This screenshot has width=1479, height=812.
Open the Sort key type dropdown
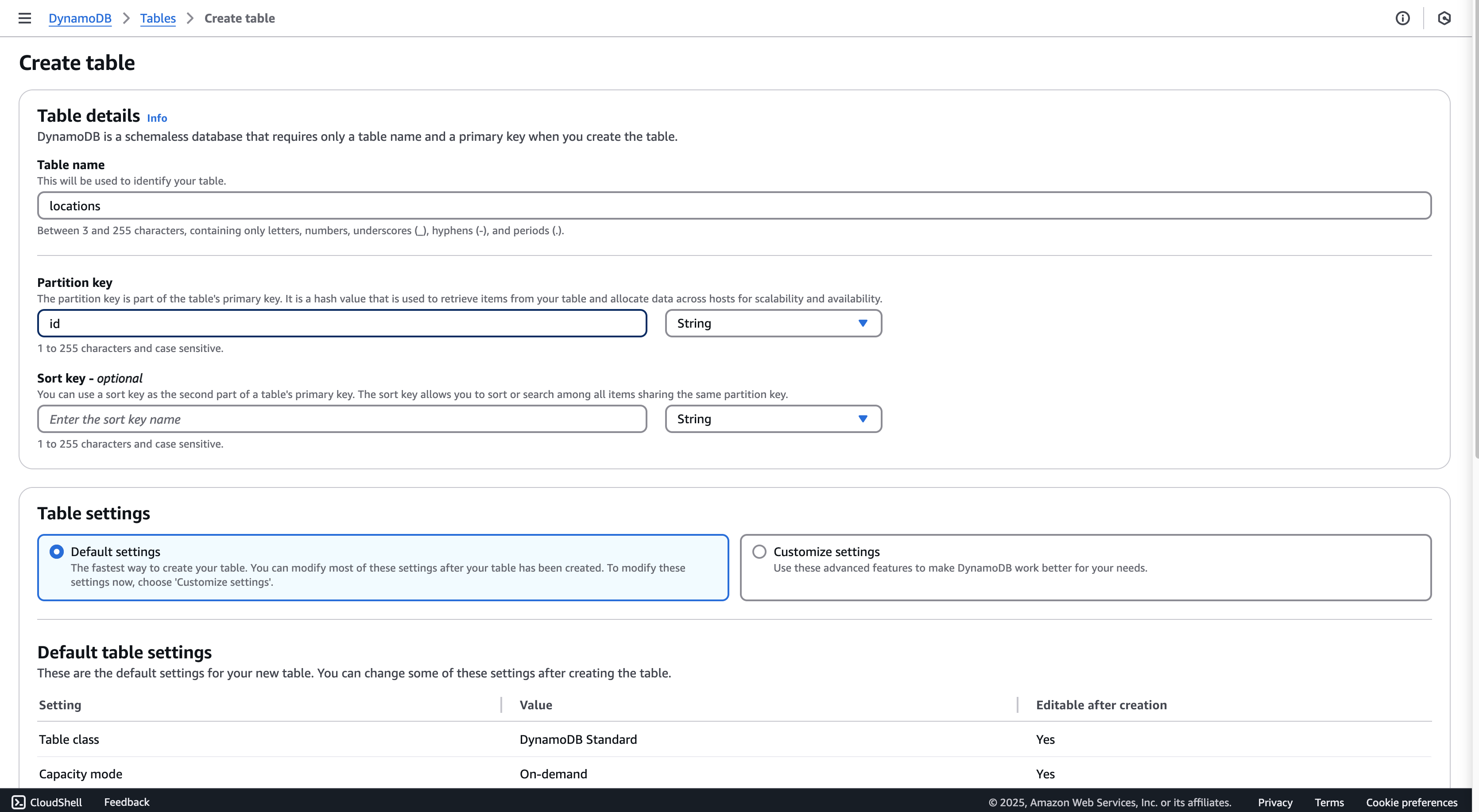click(x=773, y=419)
